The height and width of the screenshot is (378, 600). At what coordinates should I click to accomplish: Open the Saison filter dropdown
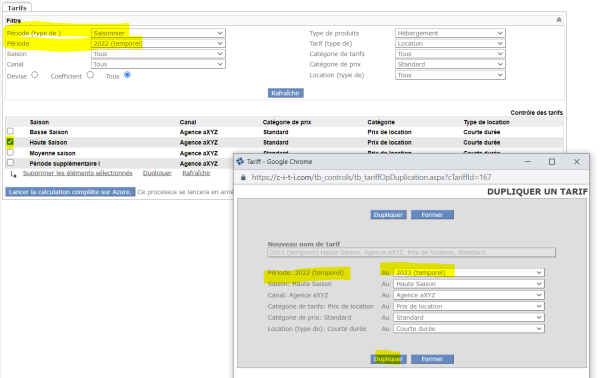pyautogui.click(x=158, y=54)
